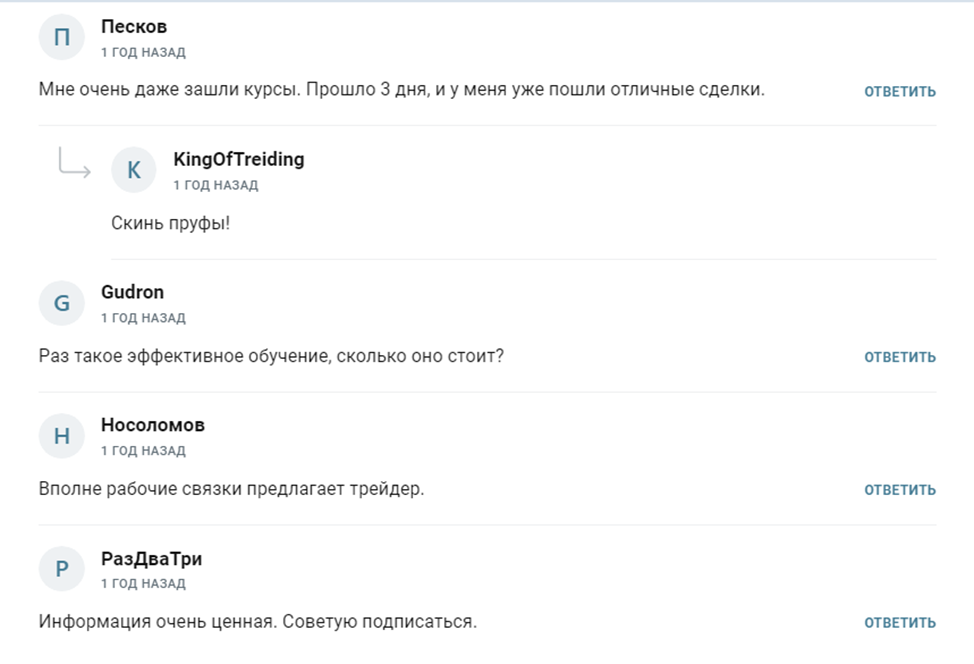Open the KingOfTreiding username profile
Image resolution: width=974 pixels, height=664 pixels.
coord(239,159)
